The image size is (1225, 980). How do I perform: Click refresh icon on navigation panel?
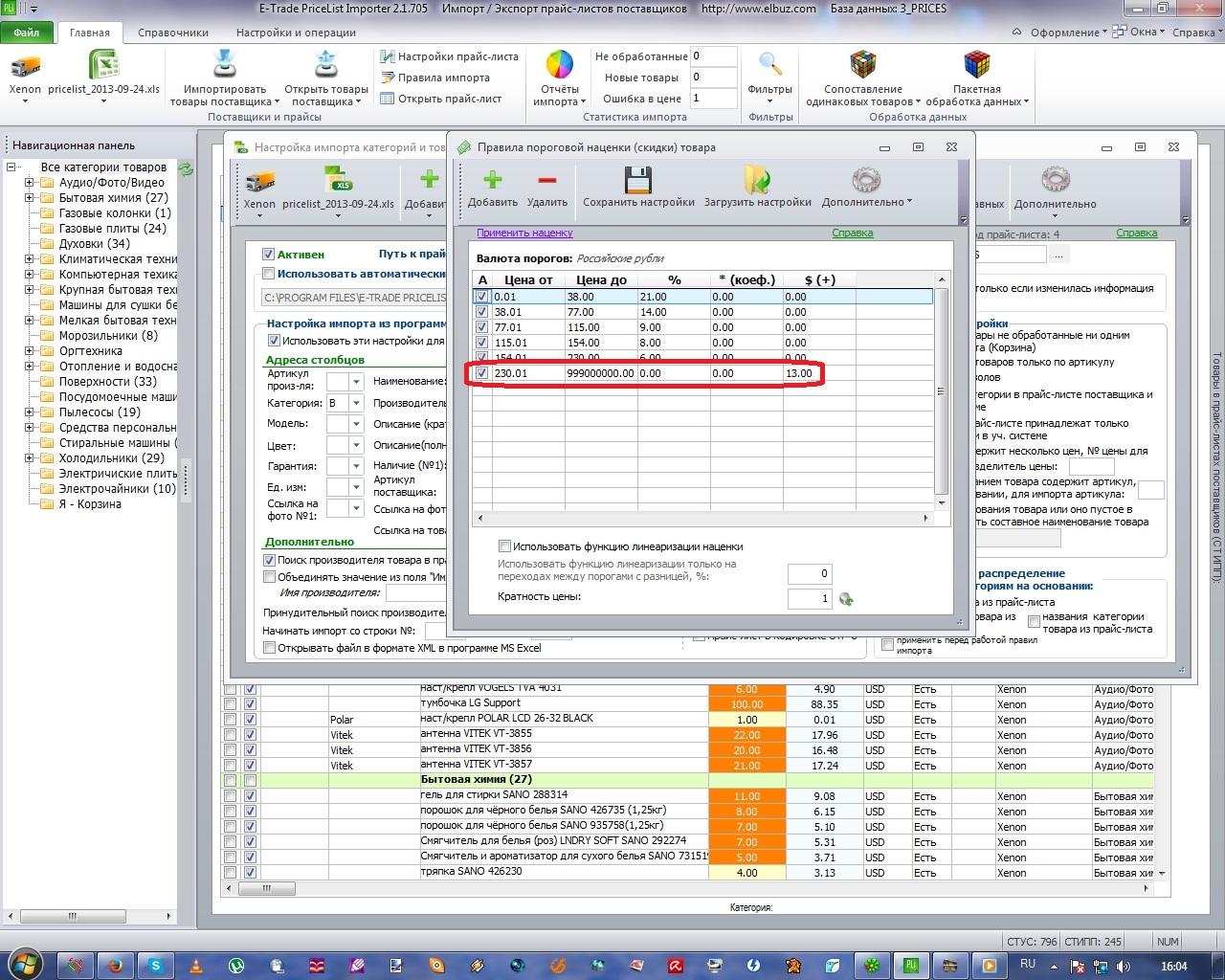click(186, 169)
